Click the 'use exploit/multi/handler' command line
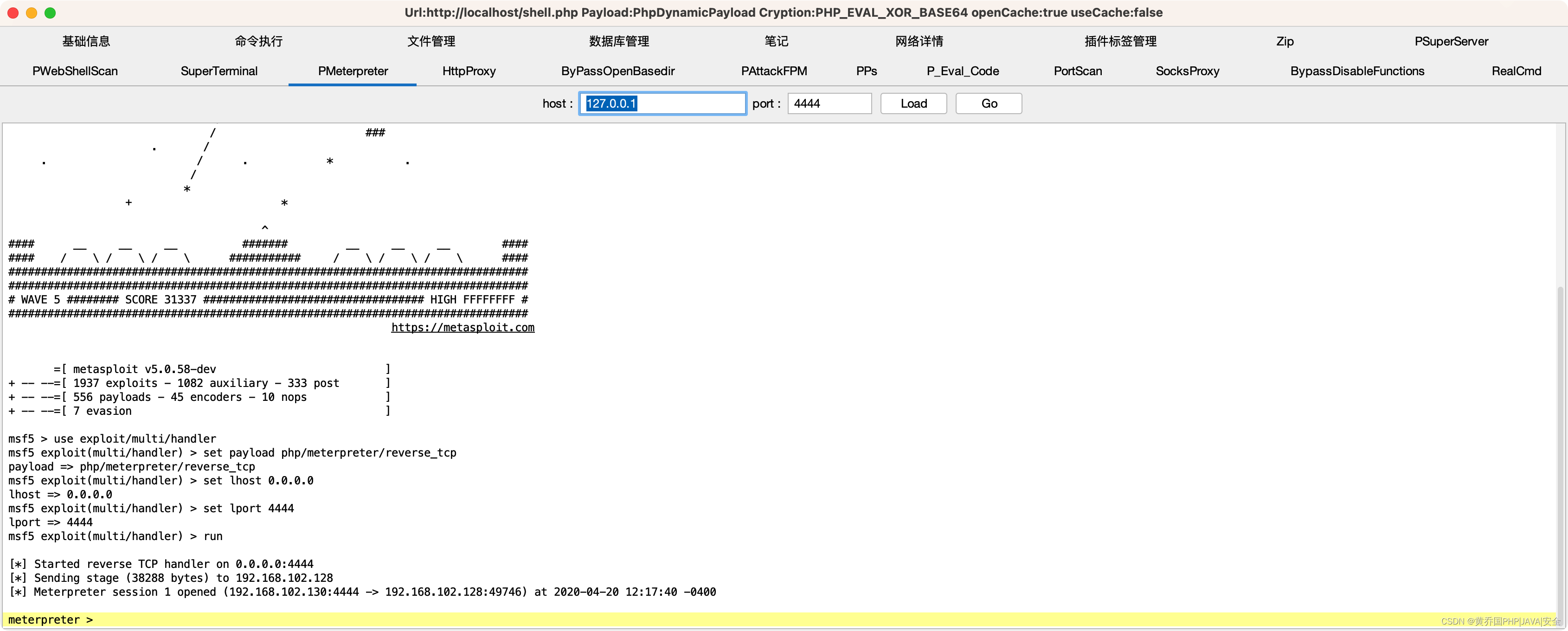Screen dimensions: 1568x631 pos(112,439)
